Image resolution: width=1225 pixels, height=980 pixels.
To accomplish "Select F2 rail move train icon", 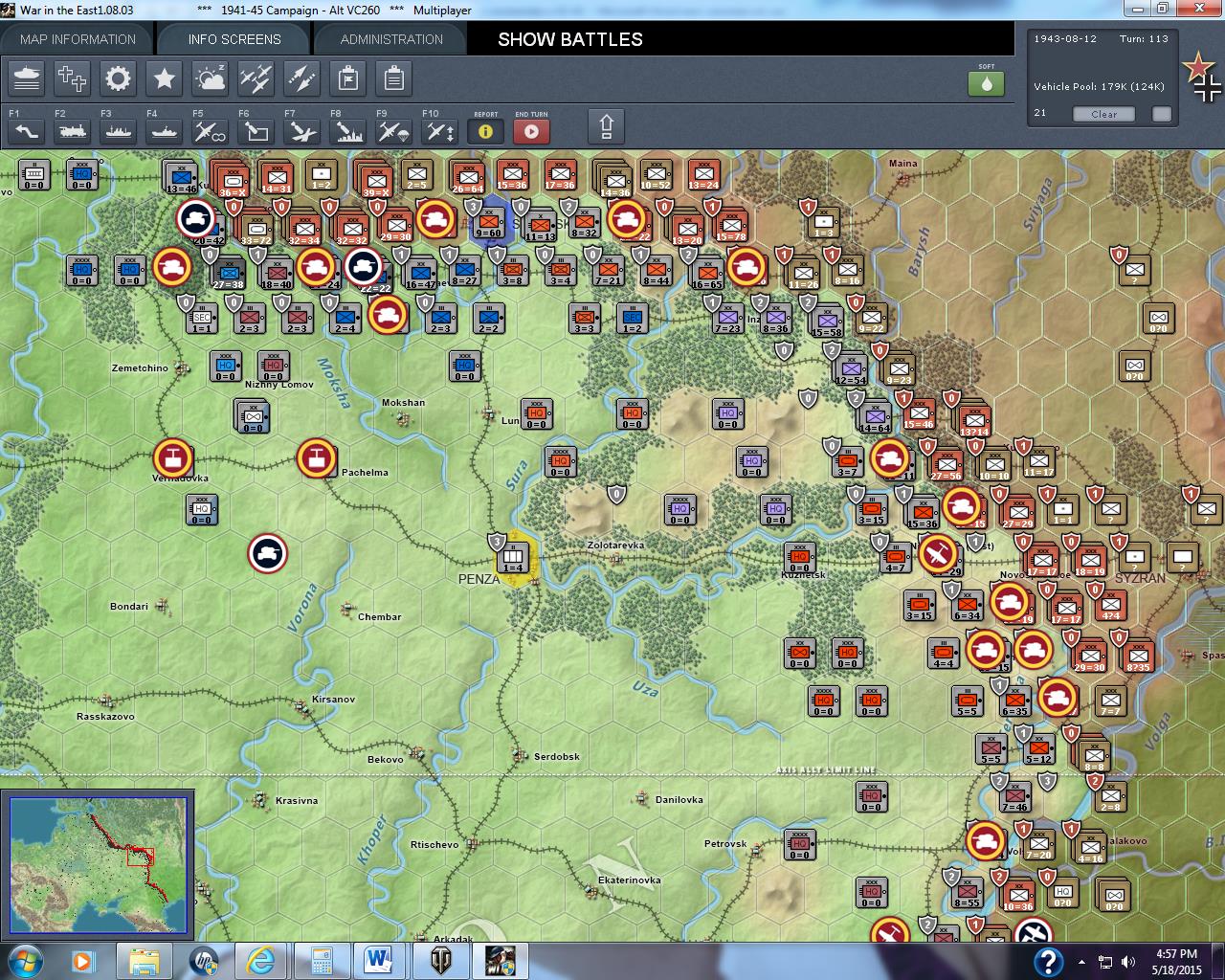I will [x=72, y=130].
